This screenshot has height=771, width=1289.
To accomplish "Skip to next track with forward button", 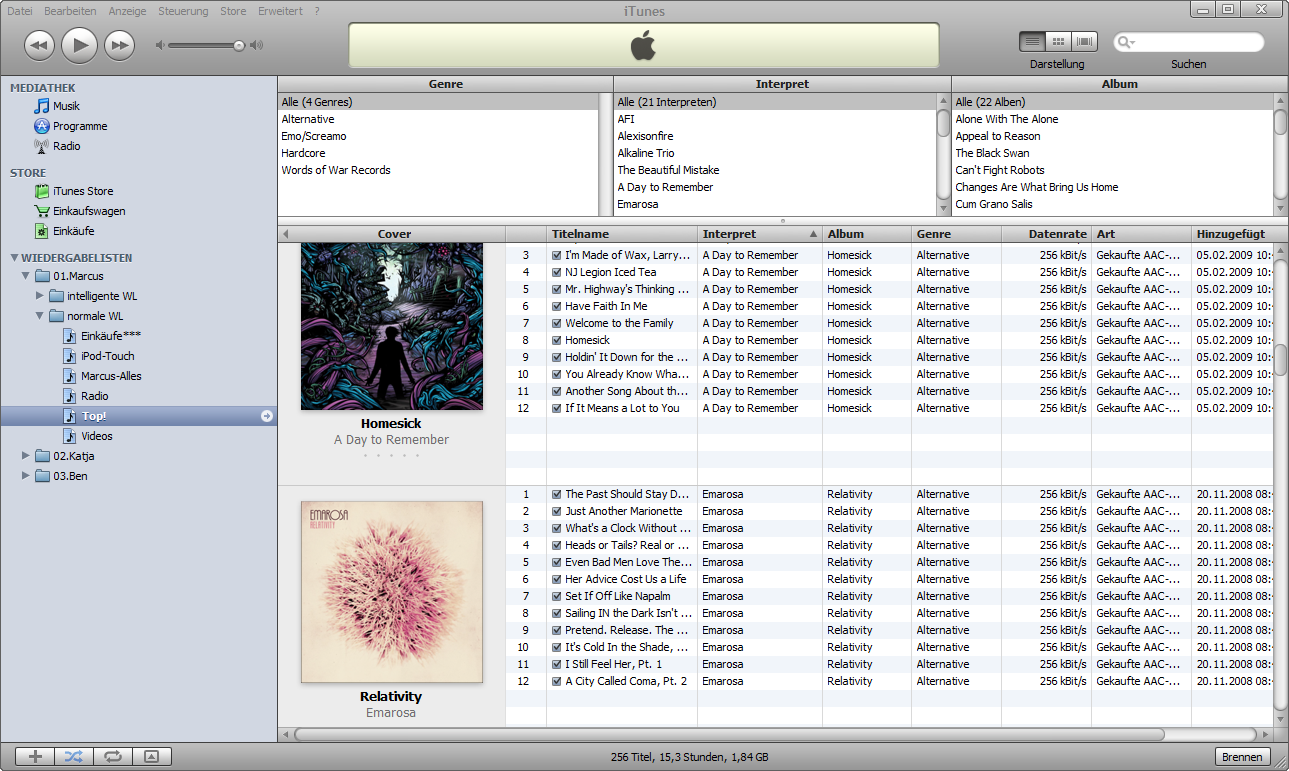I will tap(119, 45).
